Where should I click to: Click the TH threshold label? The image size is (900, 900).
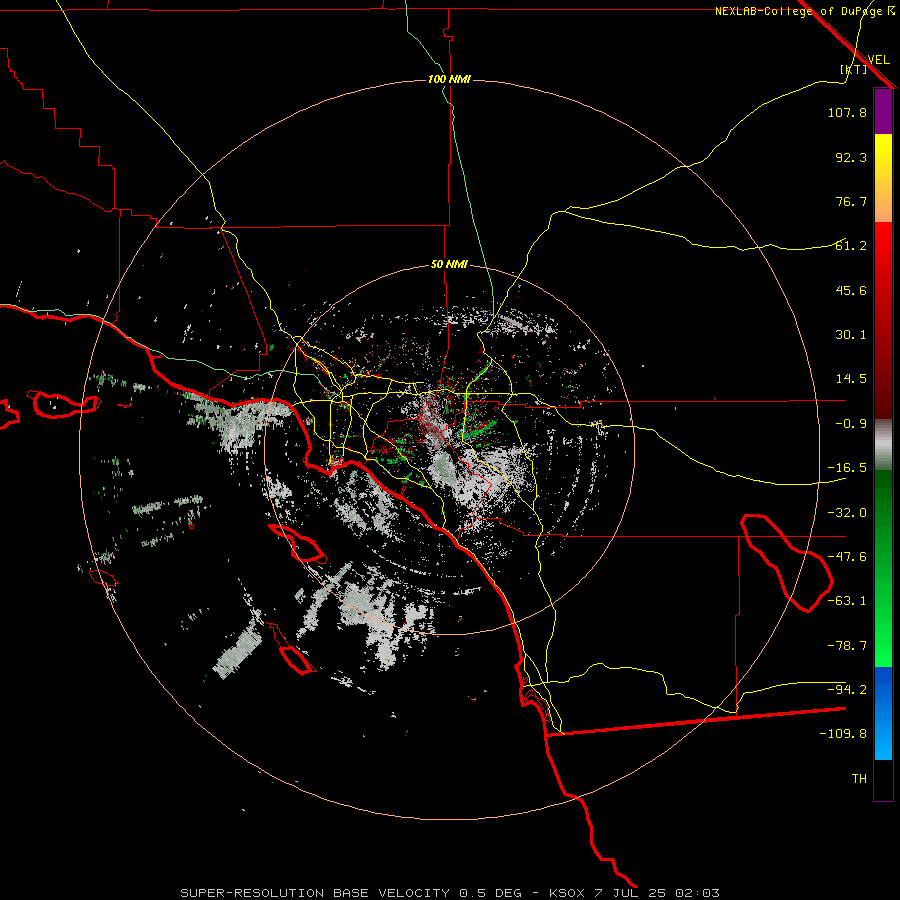pyautogui.click(x=859, y=779)
